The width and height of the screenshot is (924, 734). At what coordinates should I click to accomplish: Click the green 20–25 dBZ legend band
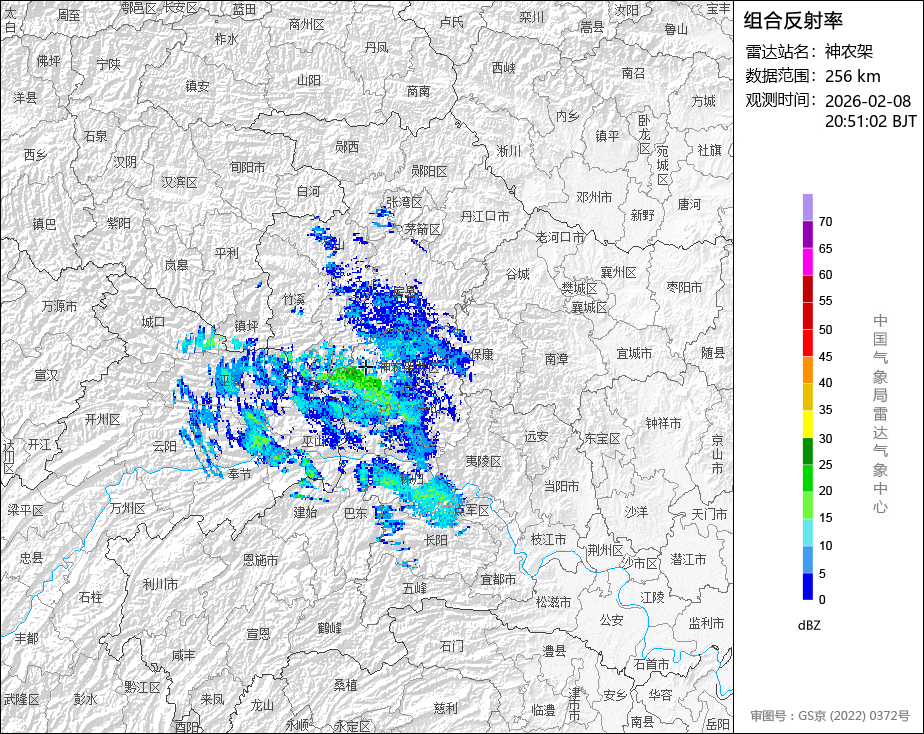807,478
